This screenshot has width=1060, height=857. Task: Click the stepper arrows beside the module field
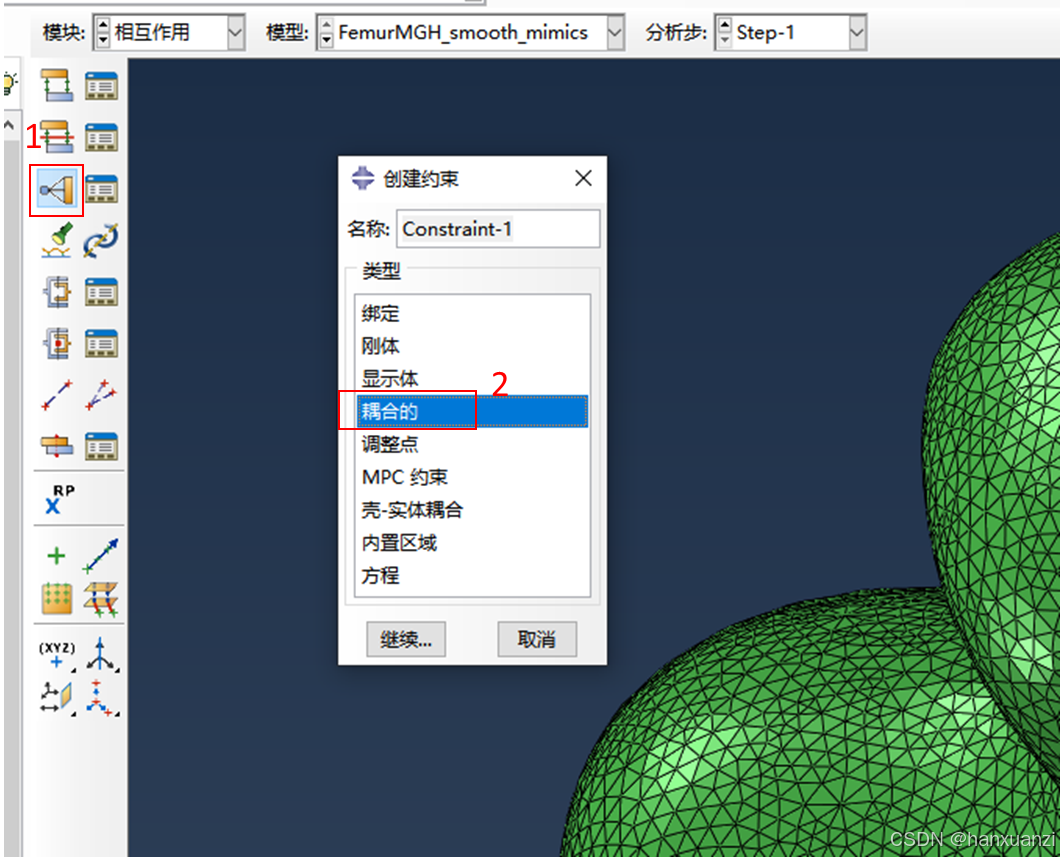pos(103,32)
